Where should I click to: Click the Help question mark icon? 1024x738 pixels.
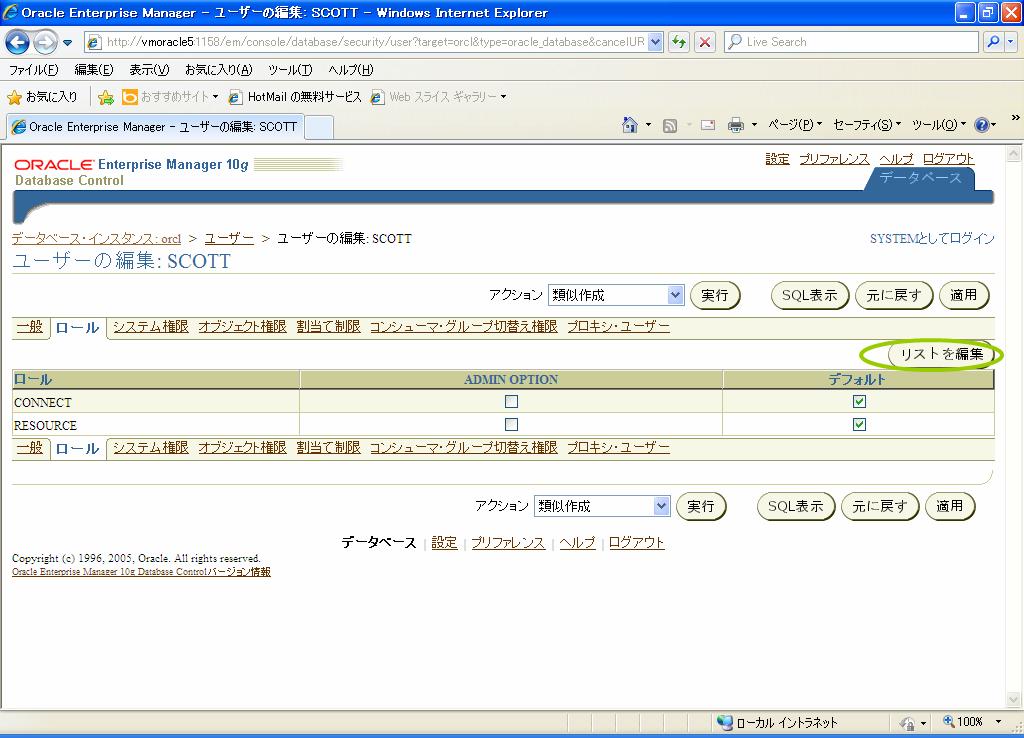[x=981, y=125]
